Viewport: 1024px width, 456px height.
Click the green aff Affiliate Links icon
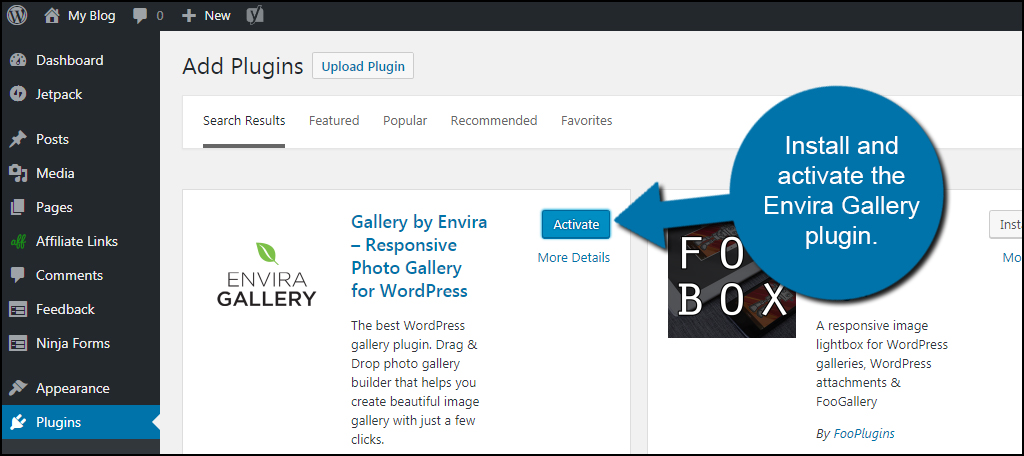(18, 242)
